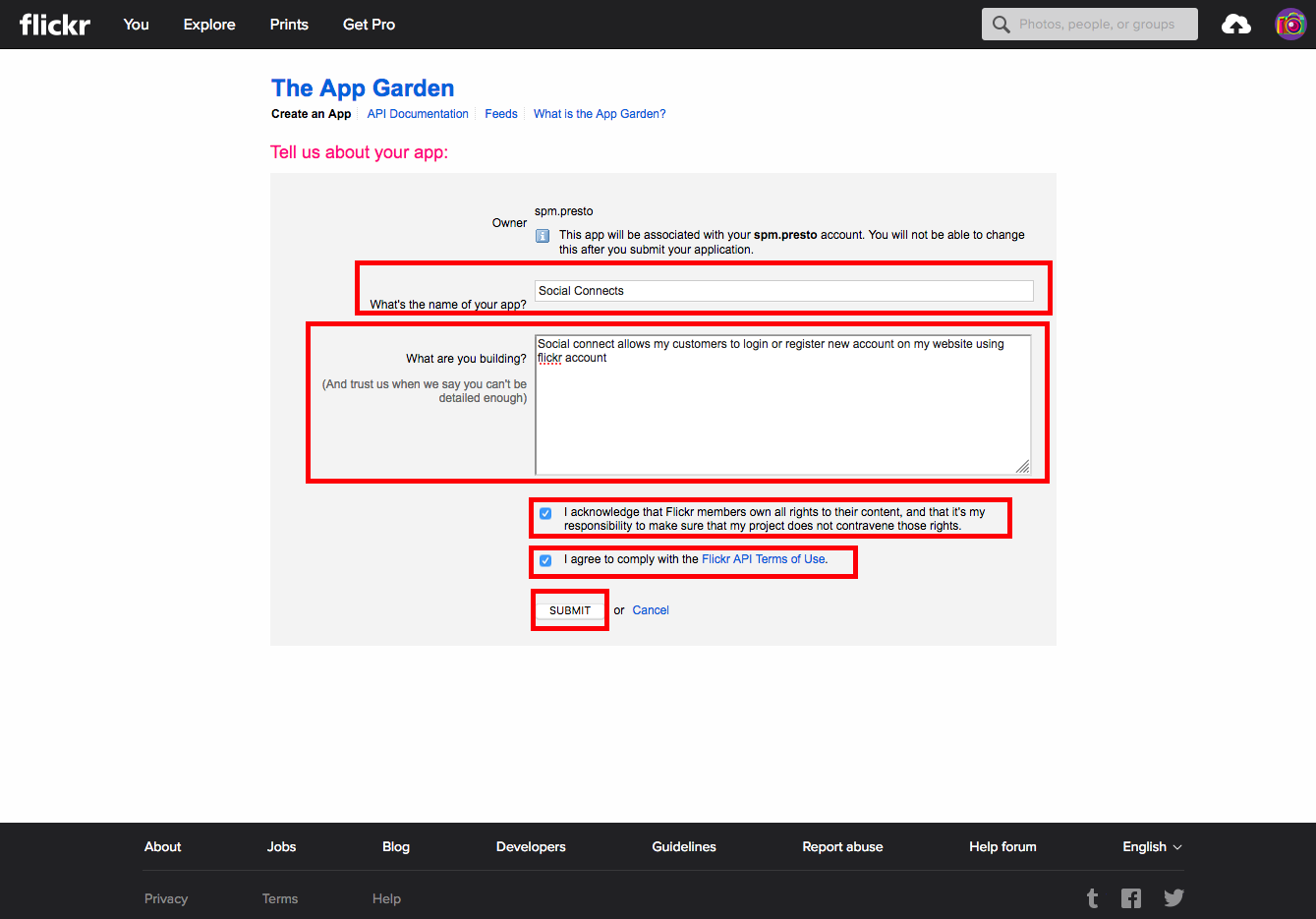1316x919 pixels.
Task: Open the Tumblr footer icon
Action: pos(1092,898)
